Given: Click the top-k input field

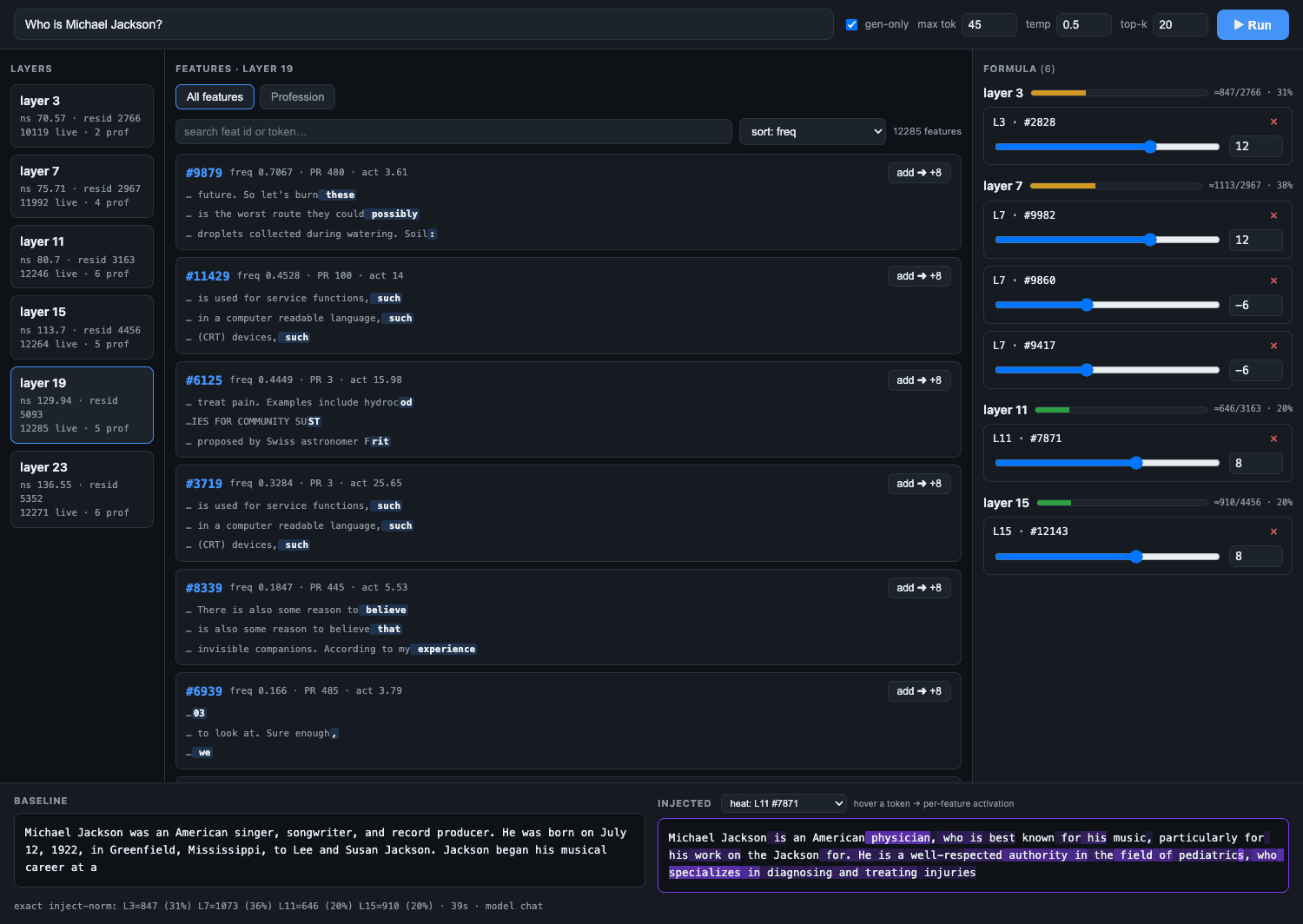Looking at the screenshot, I should coord(1180,24).
